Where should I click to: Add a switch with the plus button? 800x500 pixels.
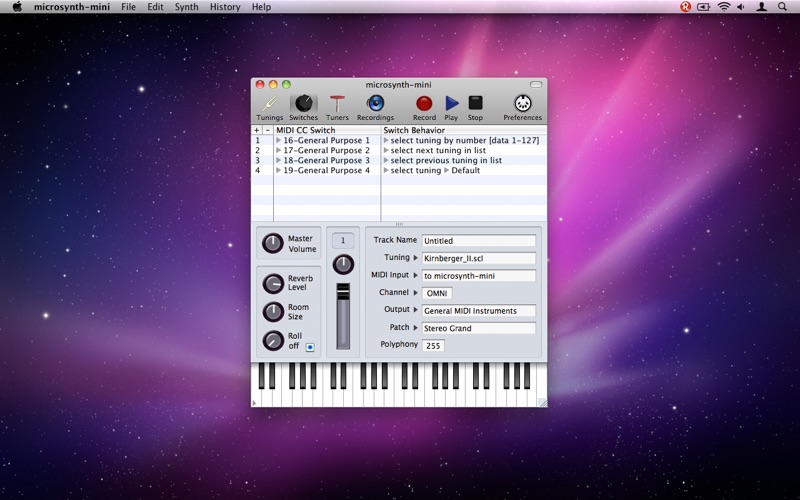point(257,130)
